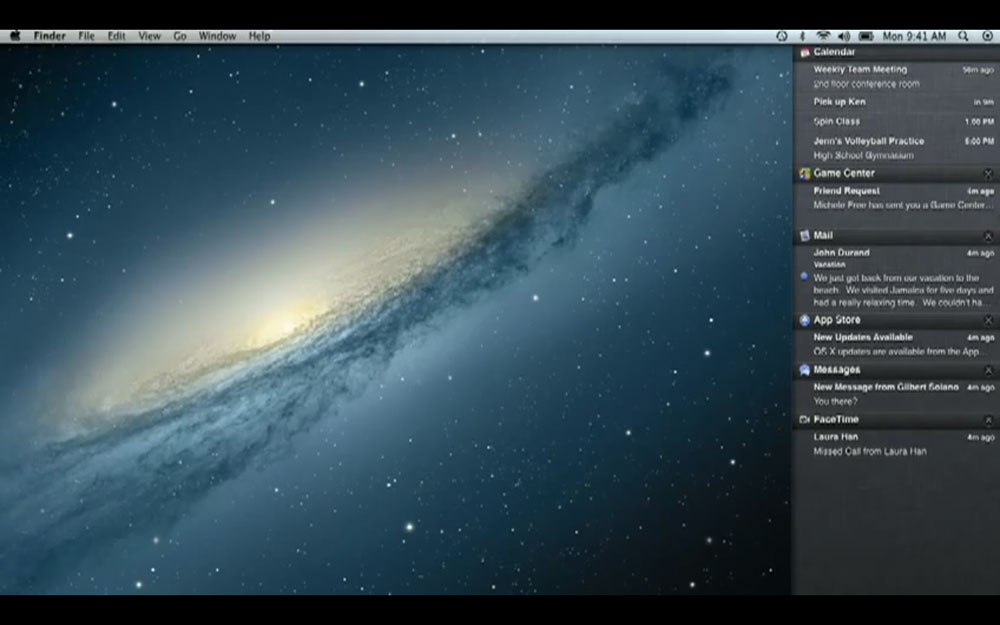
Task: Toggle the Notification Center icon
Action: [x=987, y=36]
